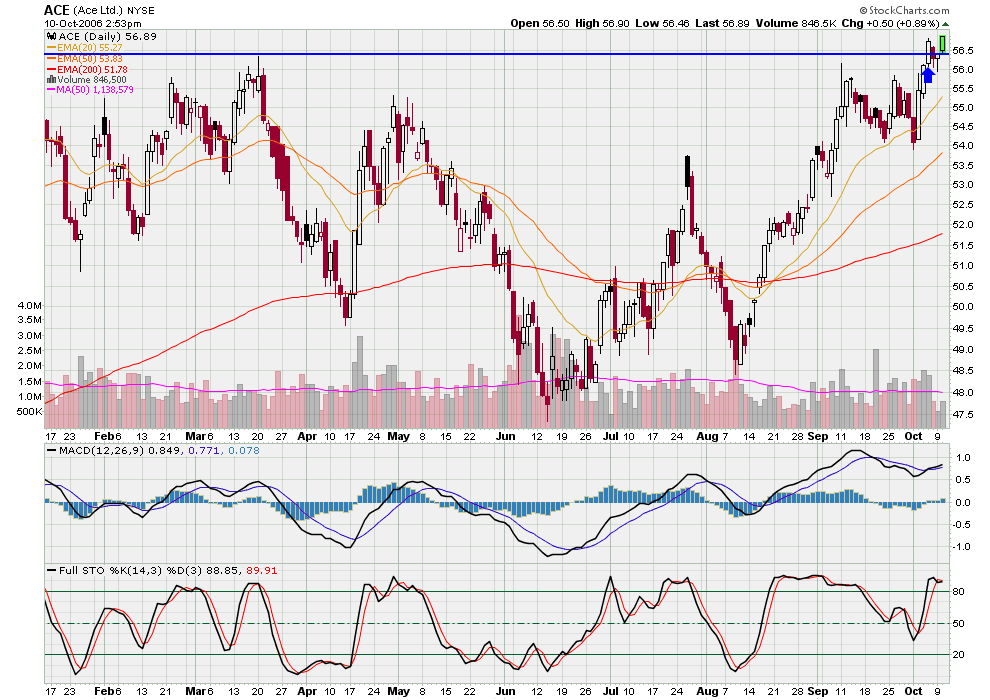Image resolution: width=990 pixels, height=700 pixels.
Task: Click the 50.5 price axis label
Action: [963, 287]
